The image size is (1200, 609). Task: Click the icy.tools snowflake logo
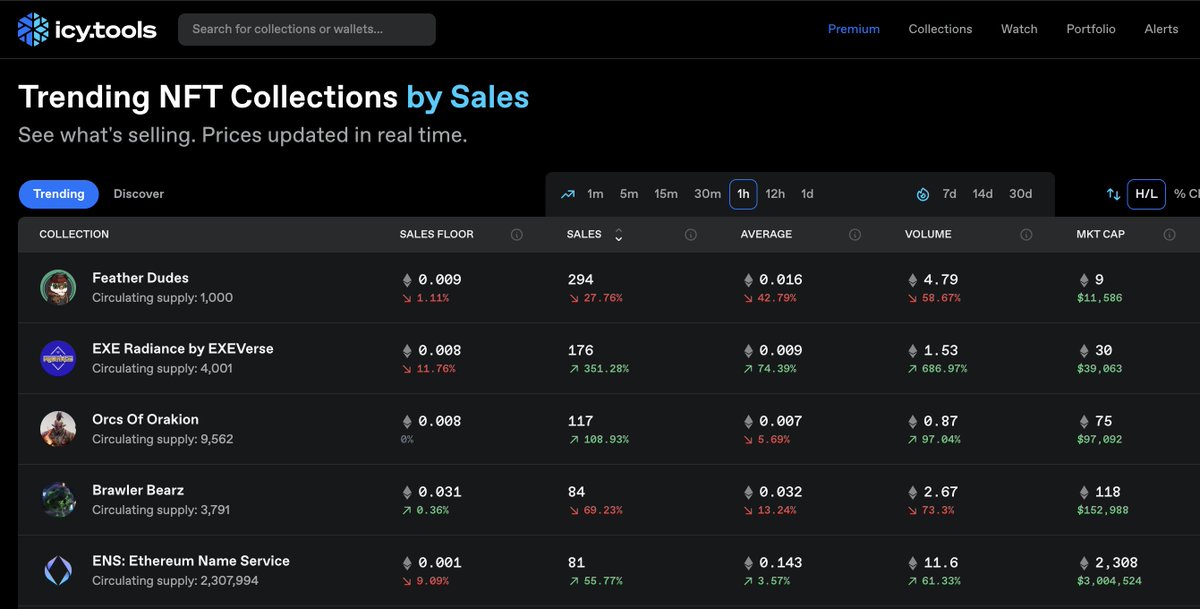(x=33, y=30)
